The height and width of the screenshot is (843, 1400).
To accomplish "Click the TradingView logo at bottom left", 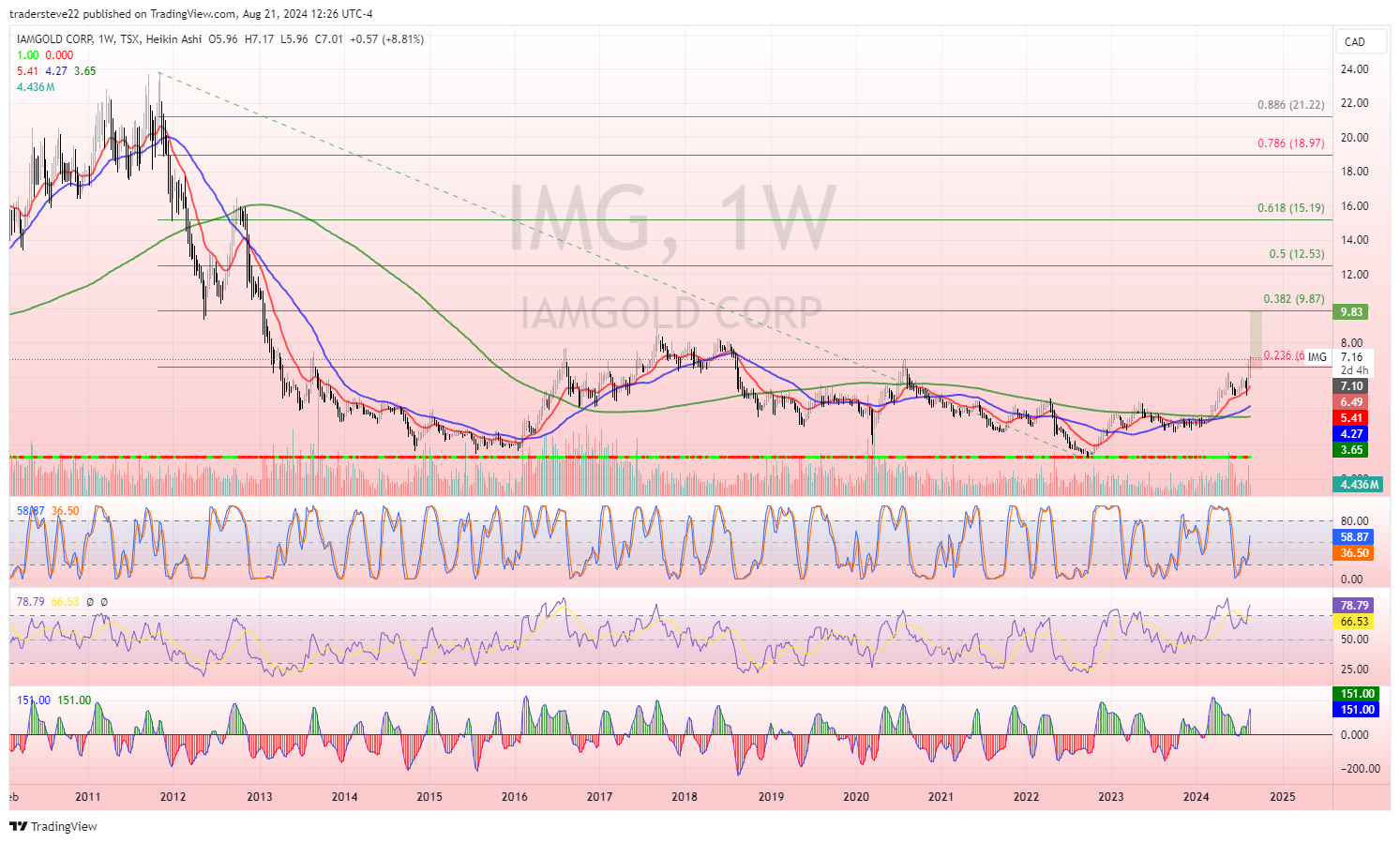I will click(x=53, y=826).
